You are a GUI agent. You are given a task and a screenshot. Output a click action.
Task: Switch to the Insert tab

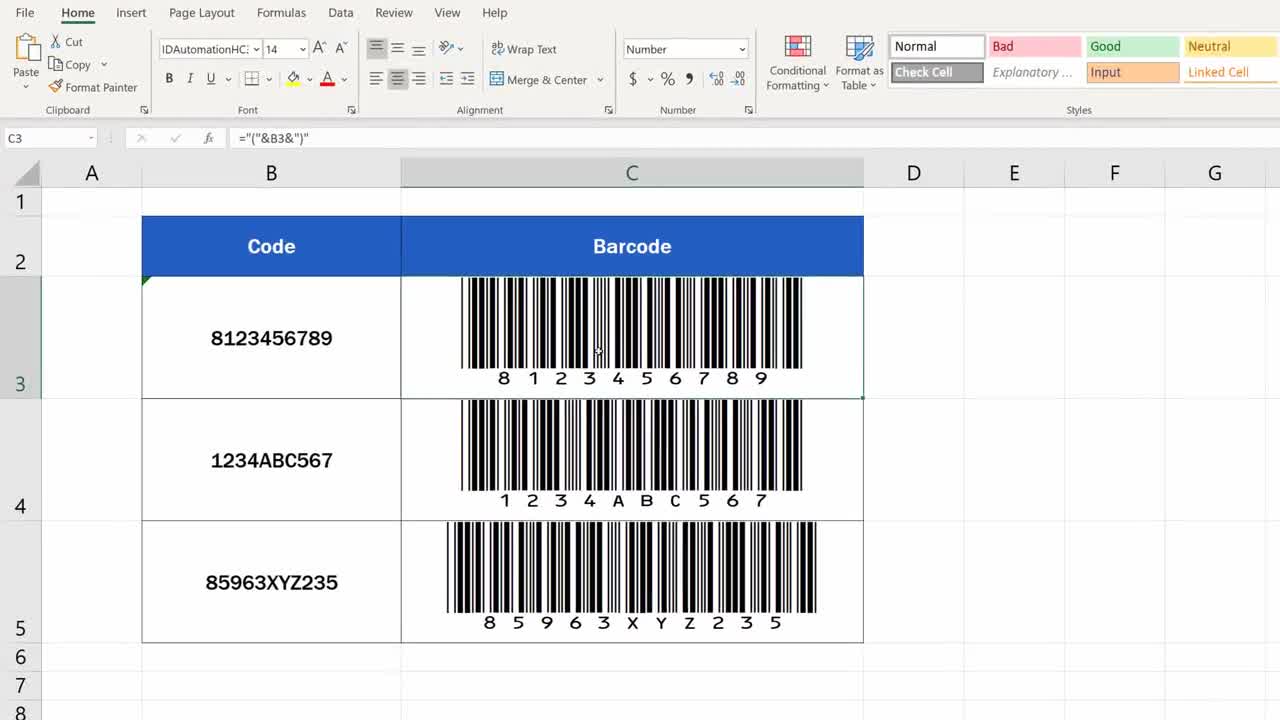point(131,13)
